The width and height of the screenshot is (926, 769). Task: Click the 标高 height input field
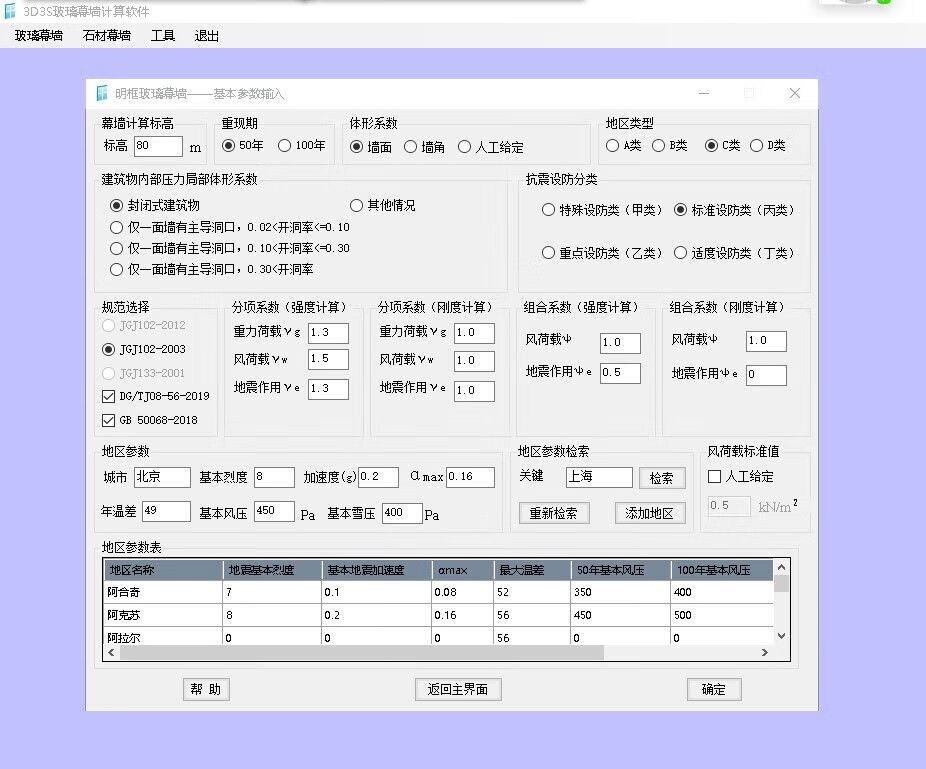click(158, 147)
